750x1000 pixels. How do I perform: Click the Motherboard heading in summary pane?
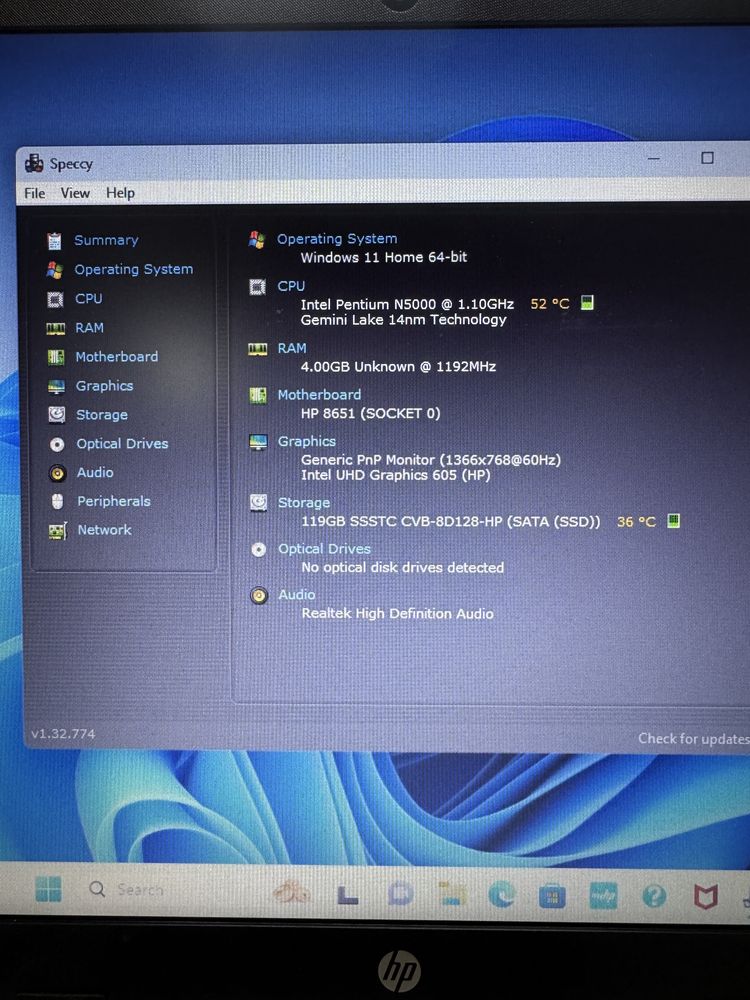tap(319, 395)
